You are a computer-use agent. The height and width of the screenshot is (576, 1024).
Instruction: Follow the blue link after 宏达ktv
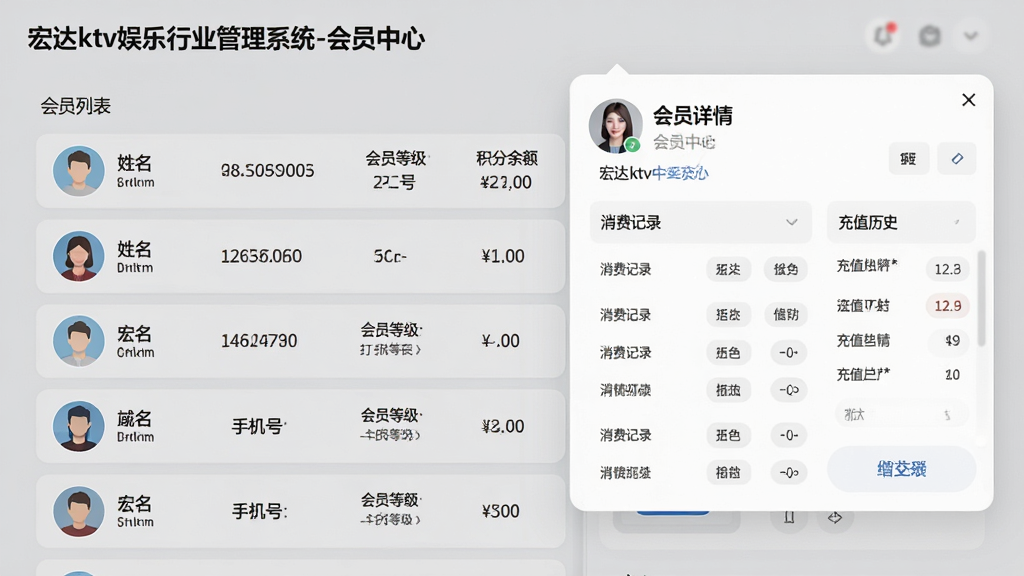point(680,173)
